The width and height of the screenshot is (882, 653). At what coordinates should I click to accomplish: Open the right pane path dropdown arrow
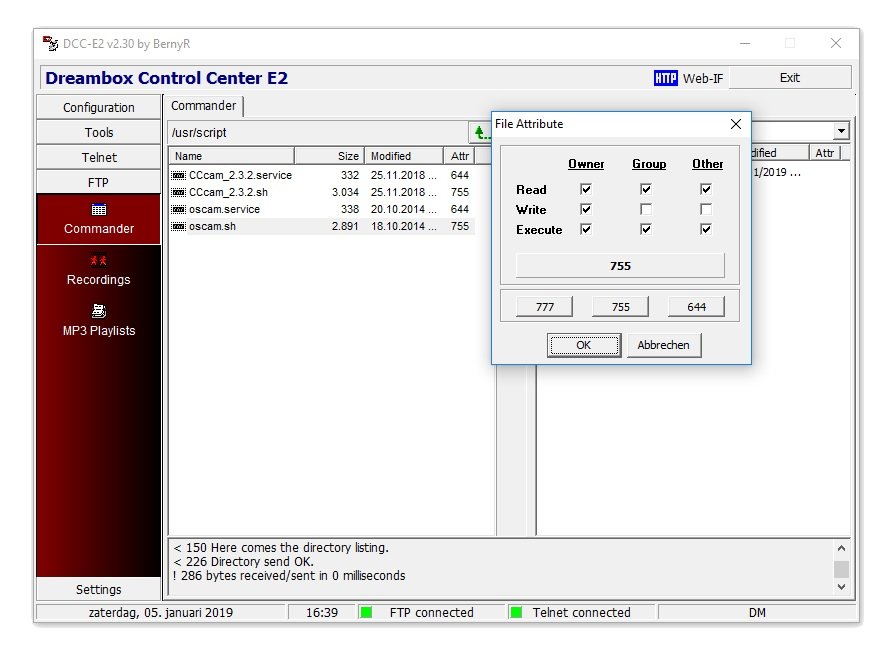(x=841, y=131)
